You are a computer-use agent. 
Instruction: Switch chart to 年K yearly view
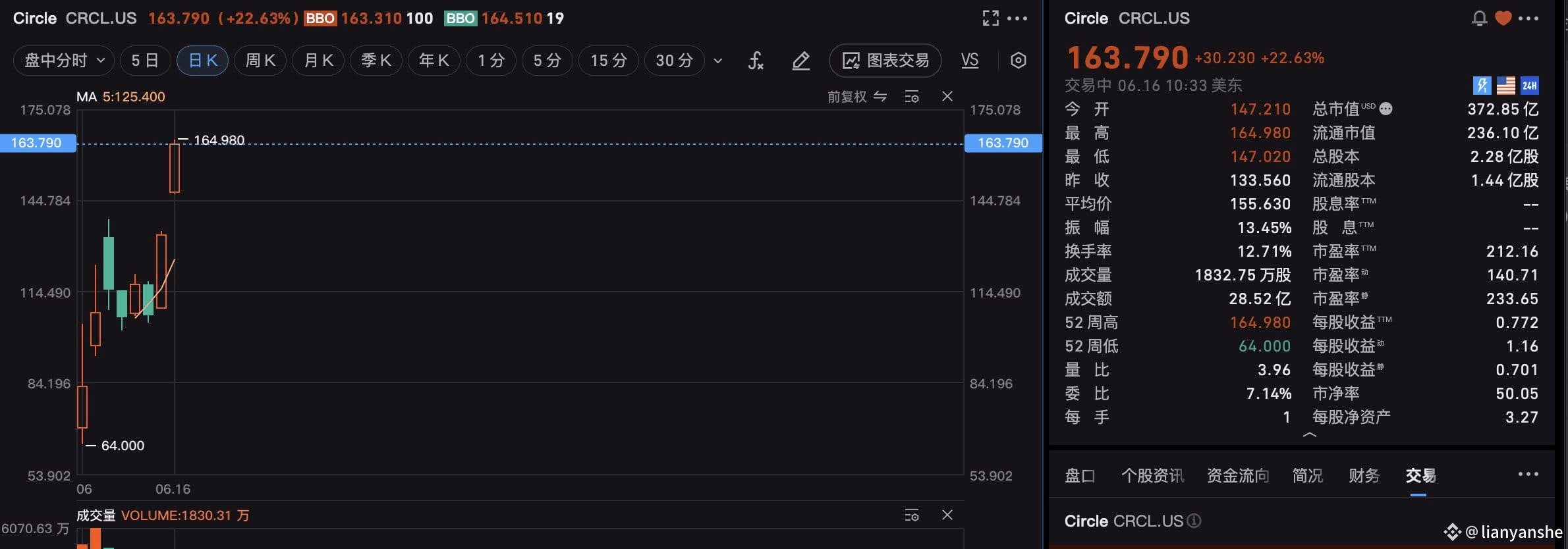coord(434,61)
